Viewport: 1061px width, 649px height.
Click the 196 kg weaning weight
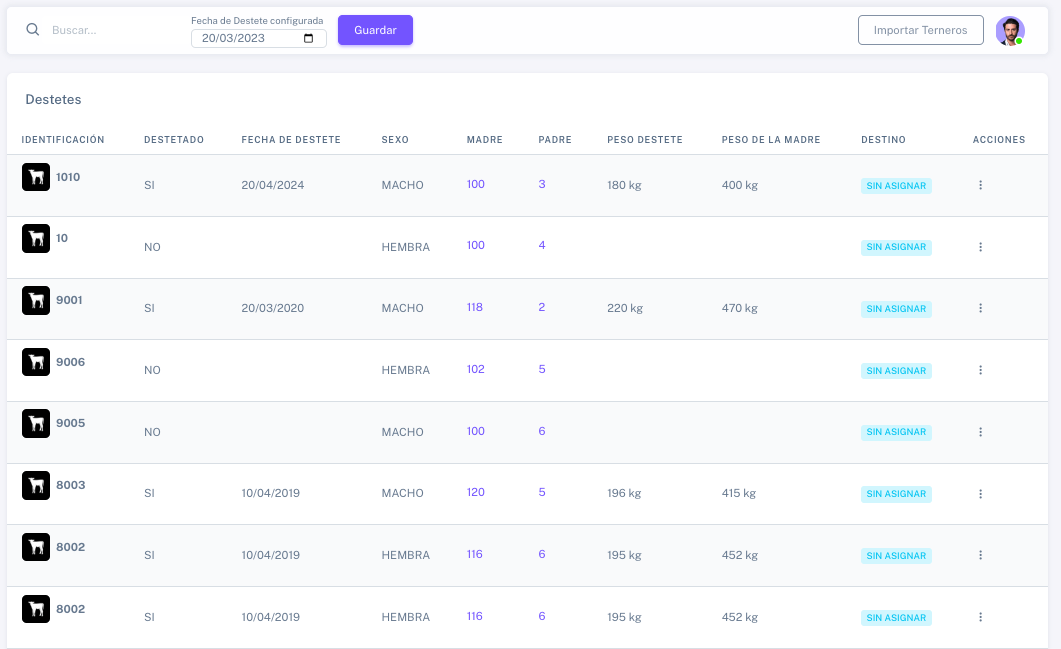(x=624, y=493)
